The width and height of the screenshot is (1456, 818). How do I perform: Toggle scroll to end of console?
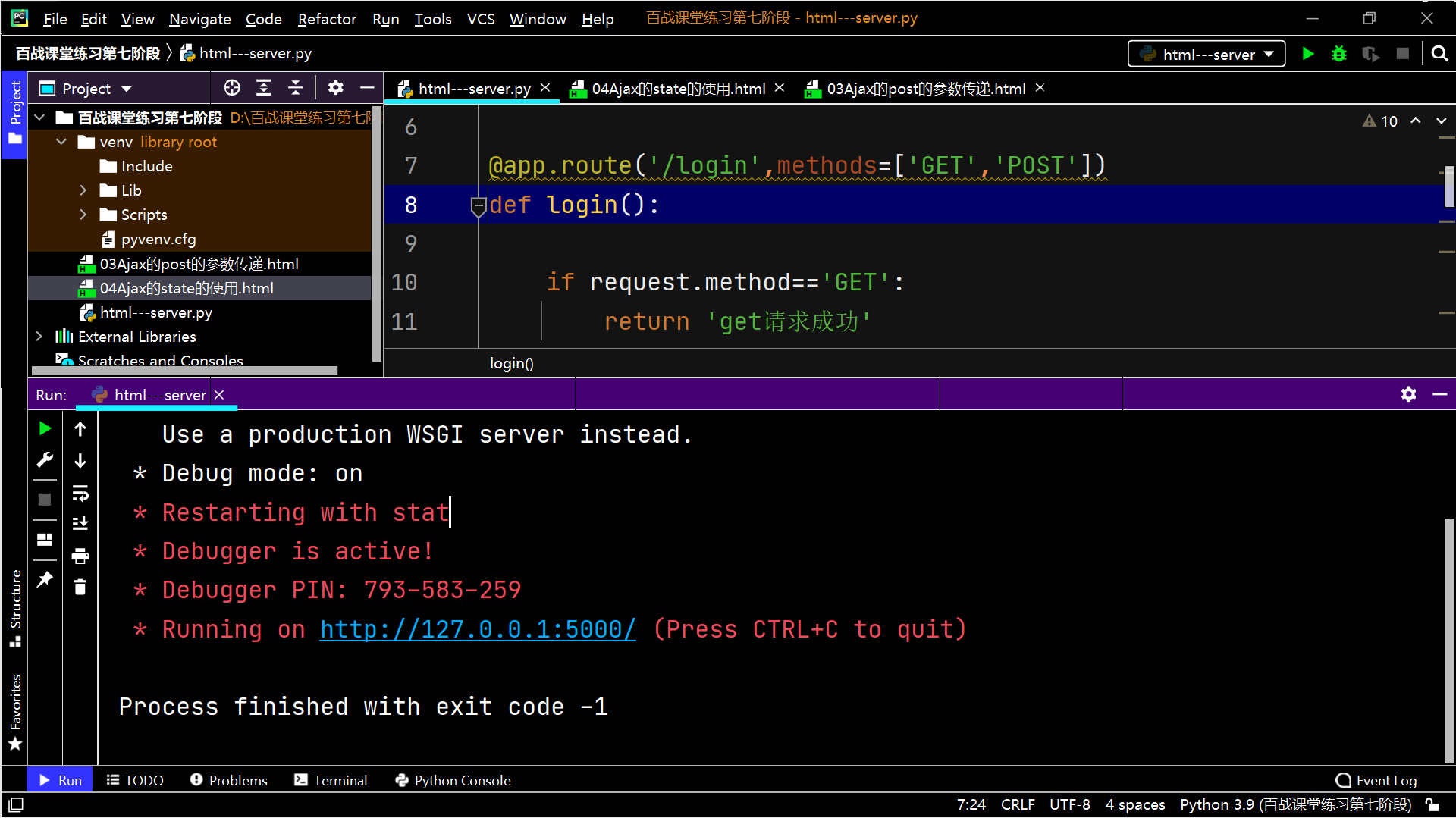pos(80,524)
